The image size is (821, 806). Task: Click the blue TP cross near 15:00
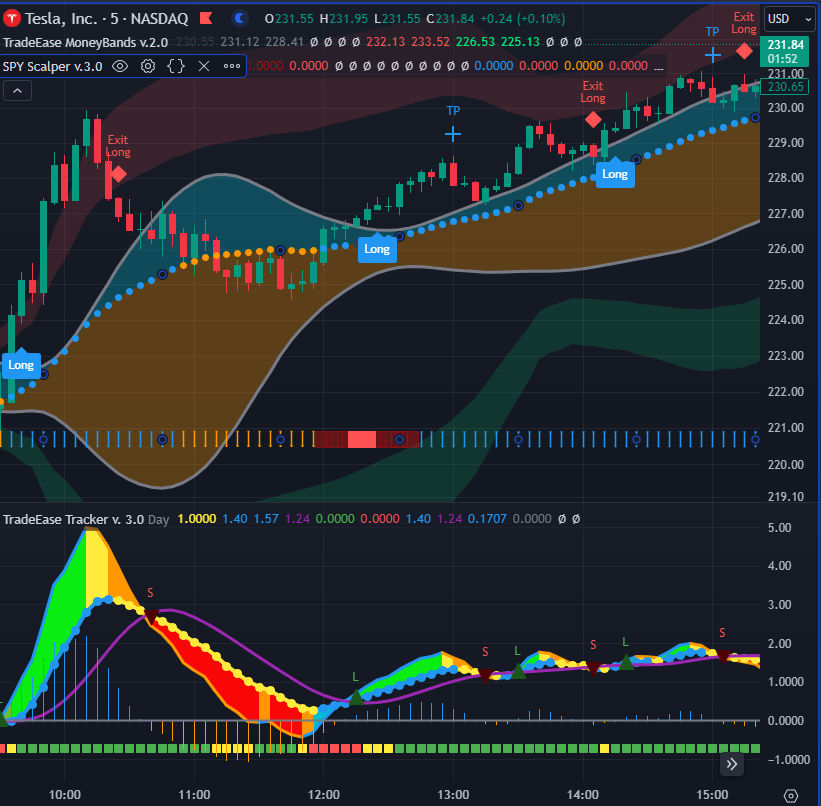click(713, 54)
